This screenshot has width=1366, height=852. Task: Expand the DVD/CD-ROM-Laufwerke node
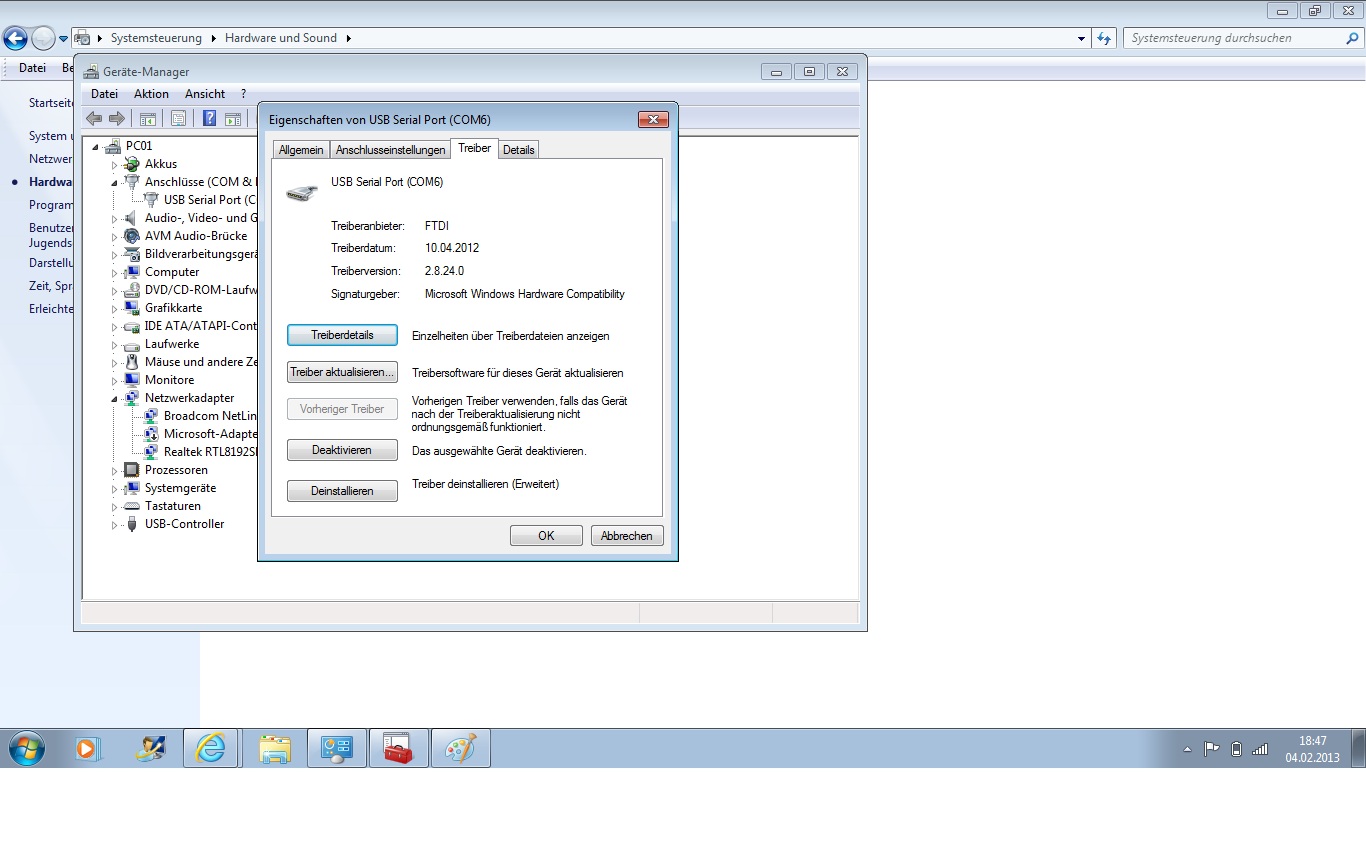[114, 290]
